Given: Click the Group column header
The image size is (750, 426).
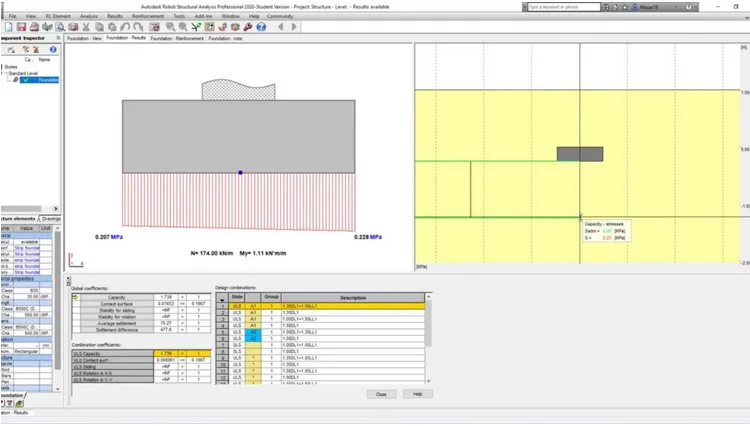Looking at the screenshot, I should click(x=271, y=297).
